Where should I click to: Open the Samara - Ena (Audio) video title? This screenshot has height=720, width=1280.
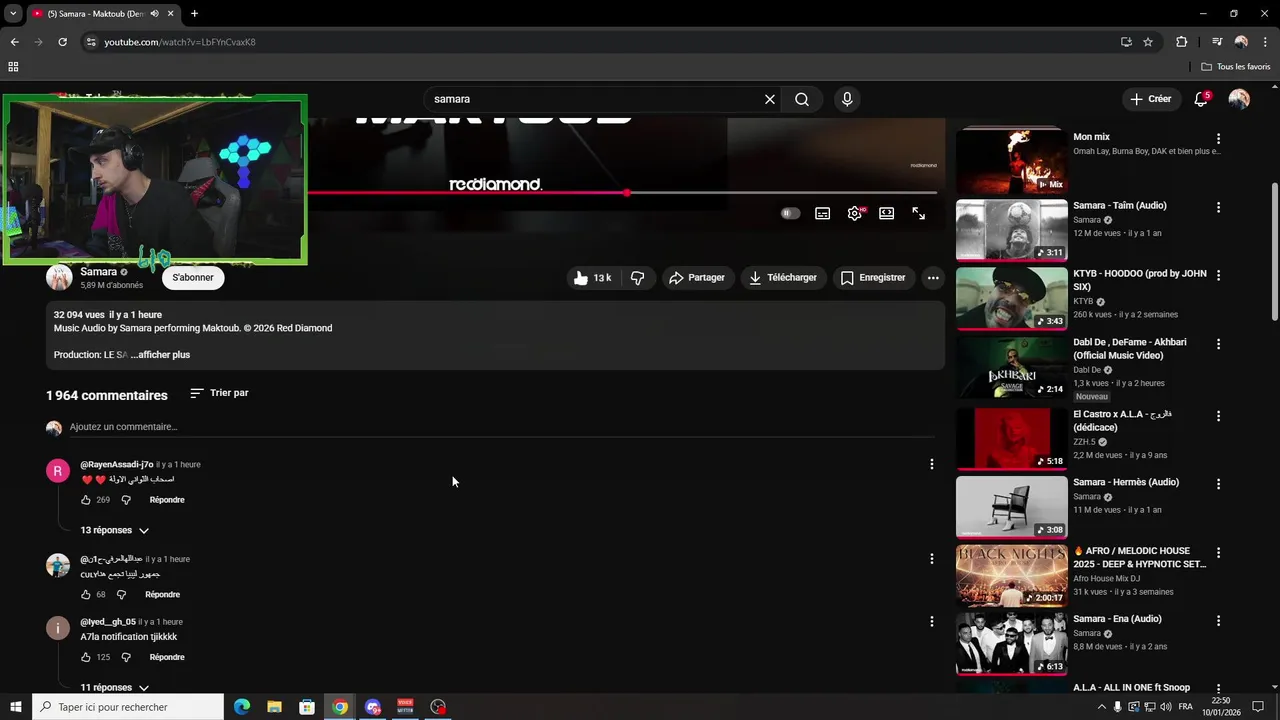click(x=1117, y=619)
